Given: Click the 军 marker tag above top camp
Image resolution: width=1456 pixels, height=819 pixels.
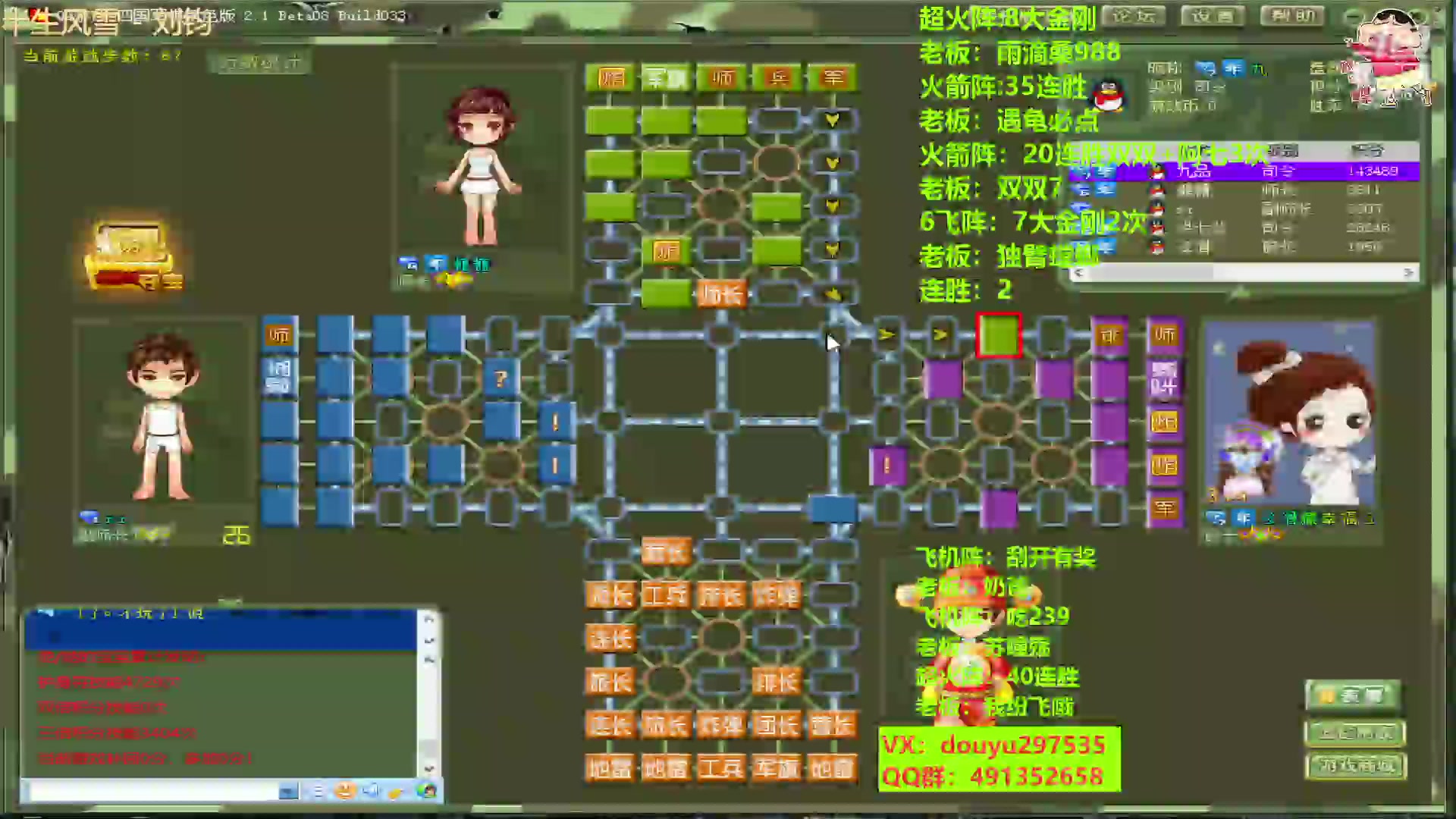Looking at the screenshot, I should pos(833,77).
